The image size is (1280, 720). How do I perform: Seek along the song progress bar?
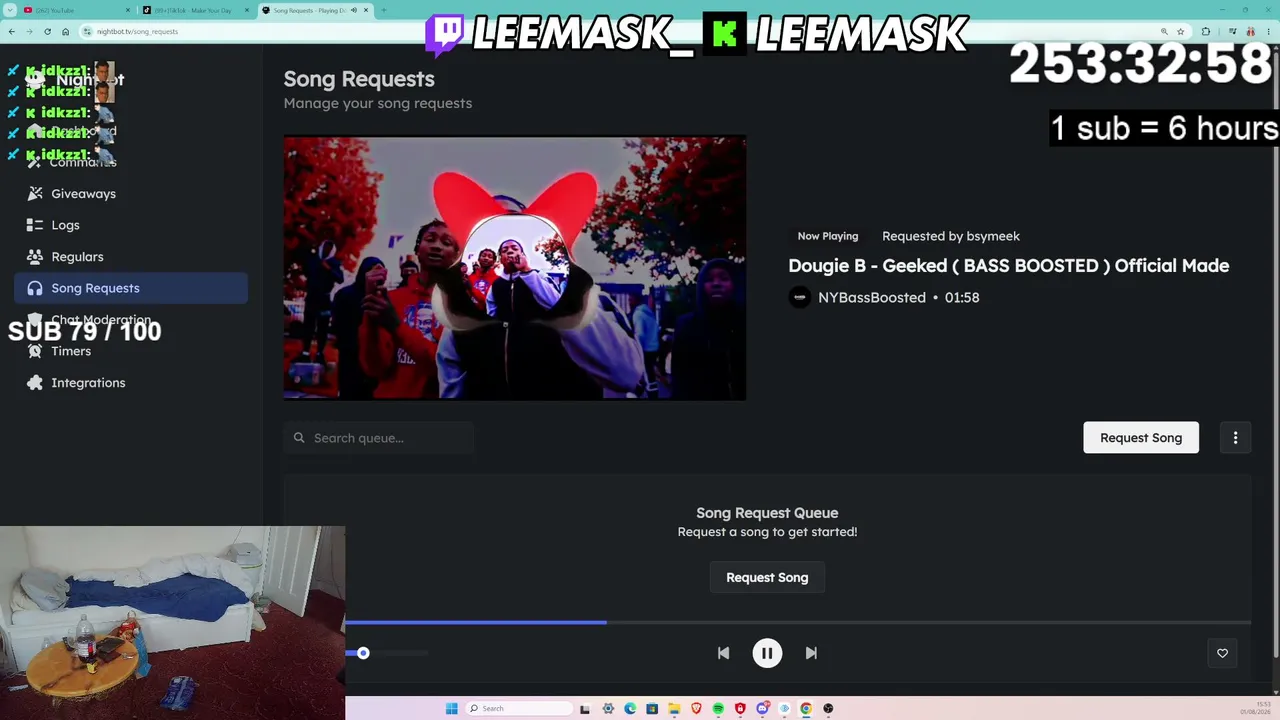click(798, 622)
